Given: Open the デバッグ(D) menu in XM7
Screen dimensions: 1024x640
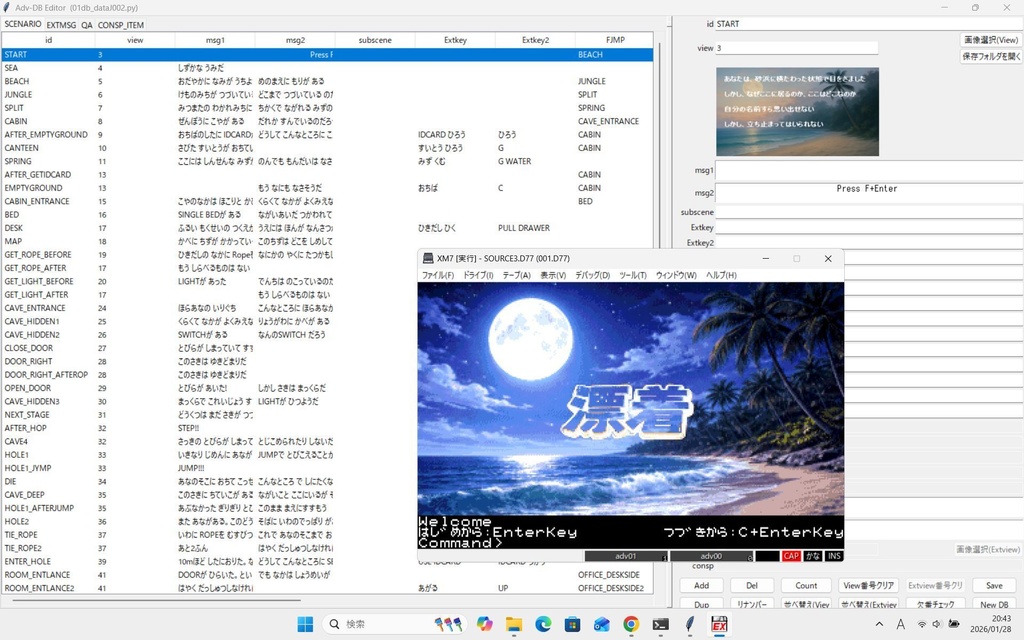Looking at the screenshot, I should [592, 276].
